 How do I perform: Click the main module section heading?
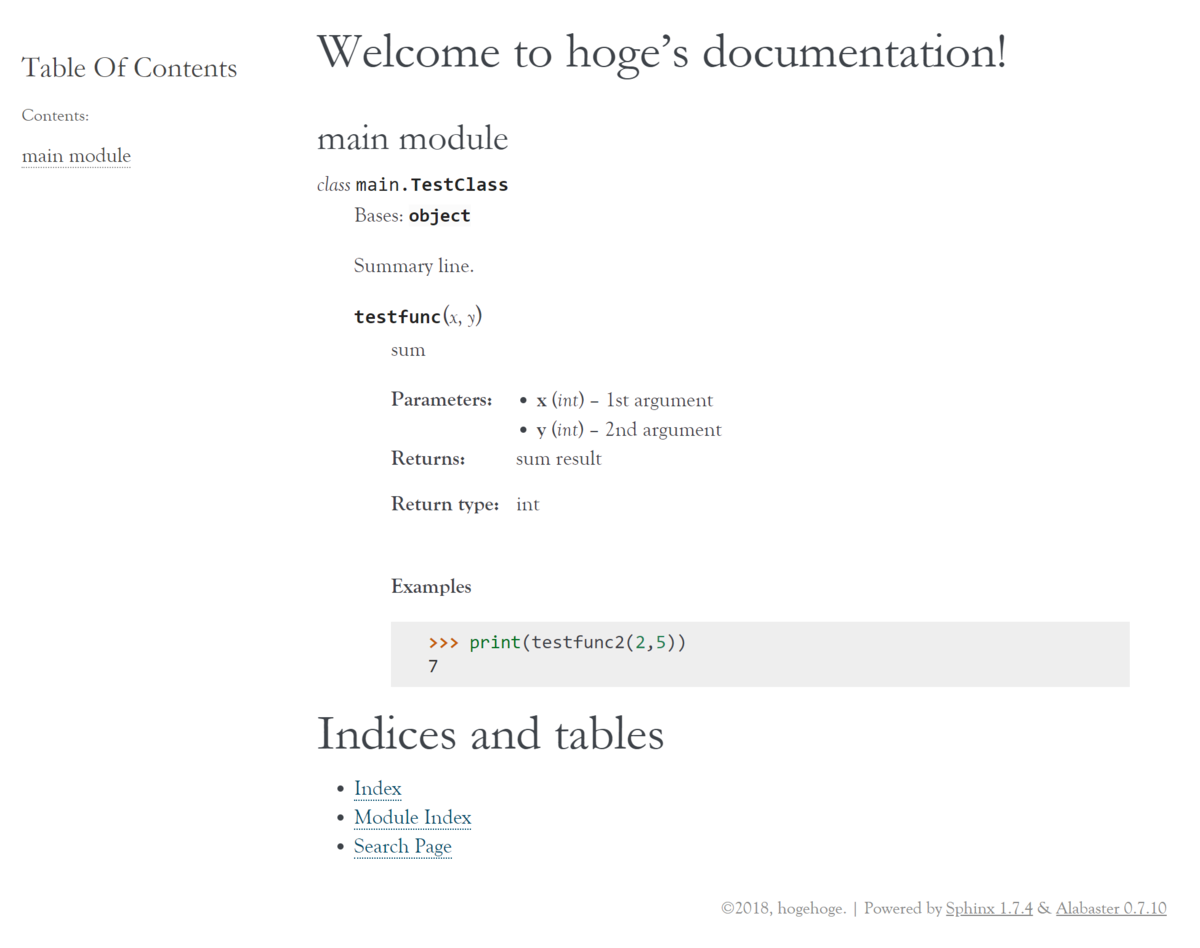(x=412, y=138)
